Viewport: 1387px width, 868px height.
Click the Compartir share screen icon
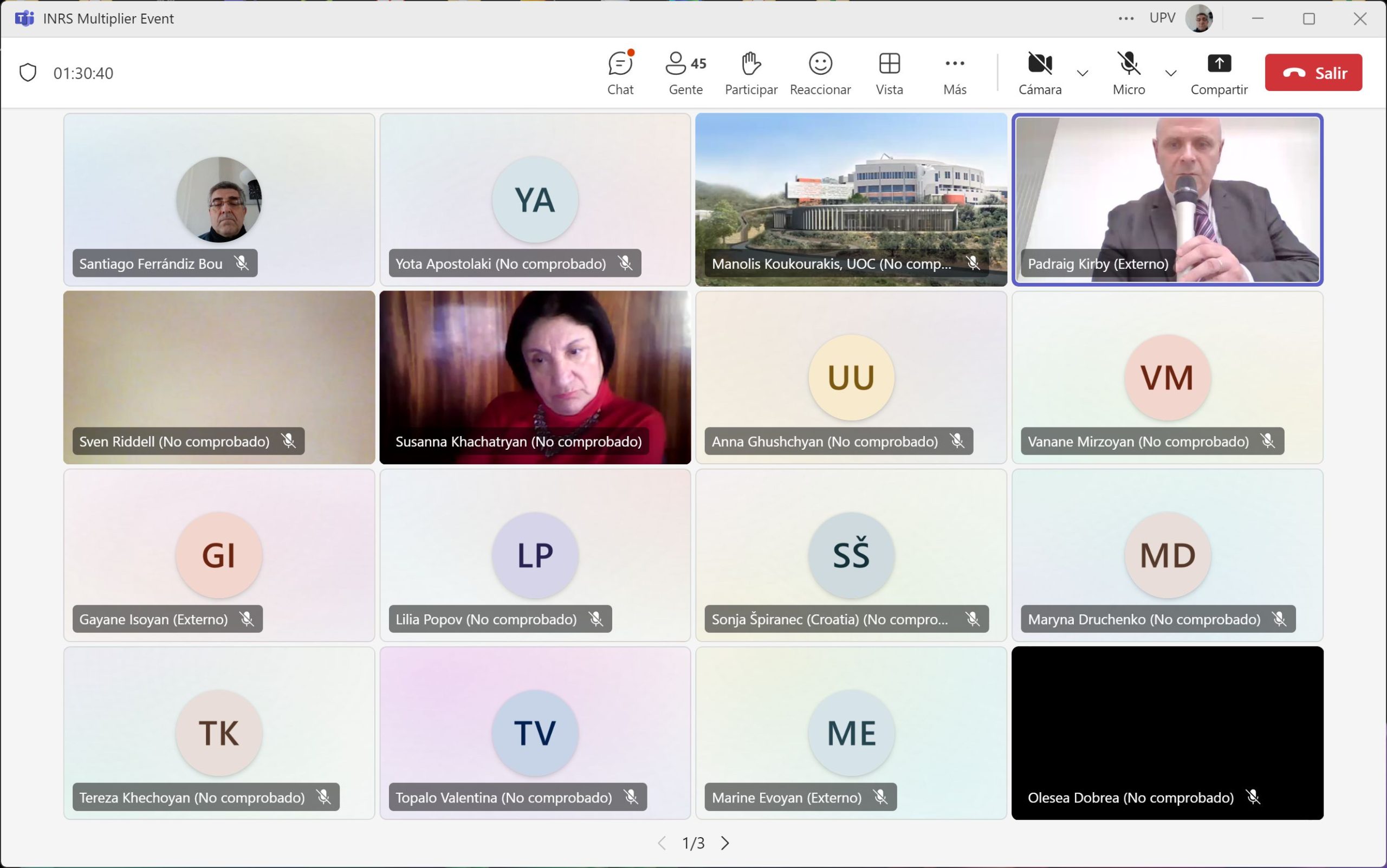click(x=1219, y=64)
